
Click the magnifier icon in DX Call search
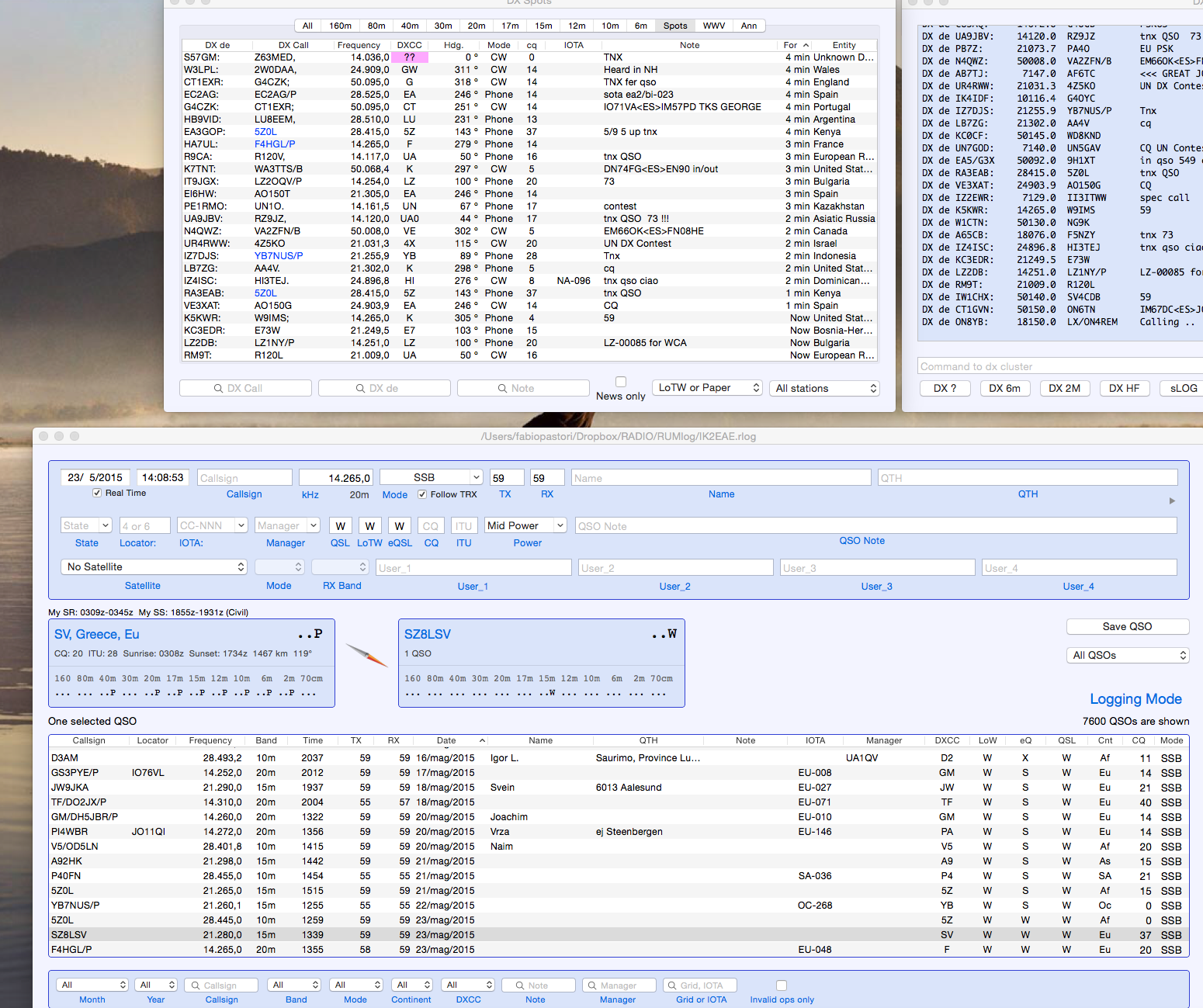tap(219, 389)
